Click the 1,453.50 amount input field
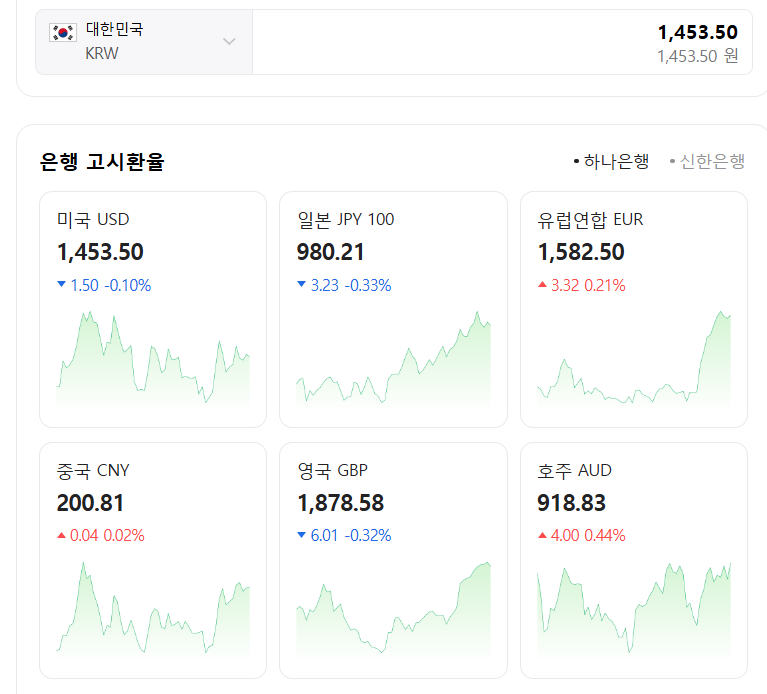Viewport: 767px width, 694px height. (502, 42)
